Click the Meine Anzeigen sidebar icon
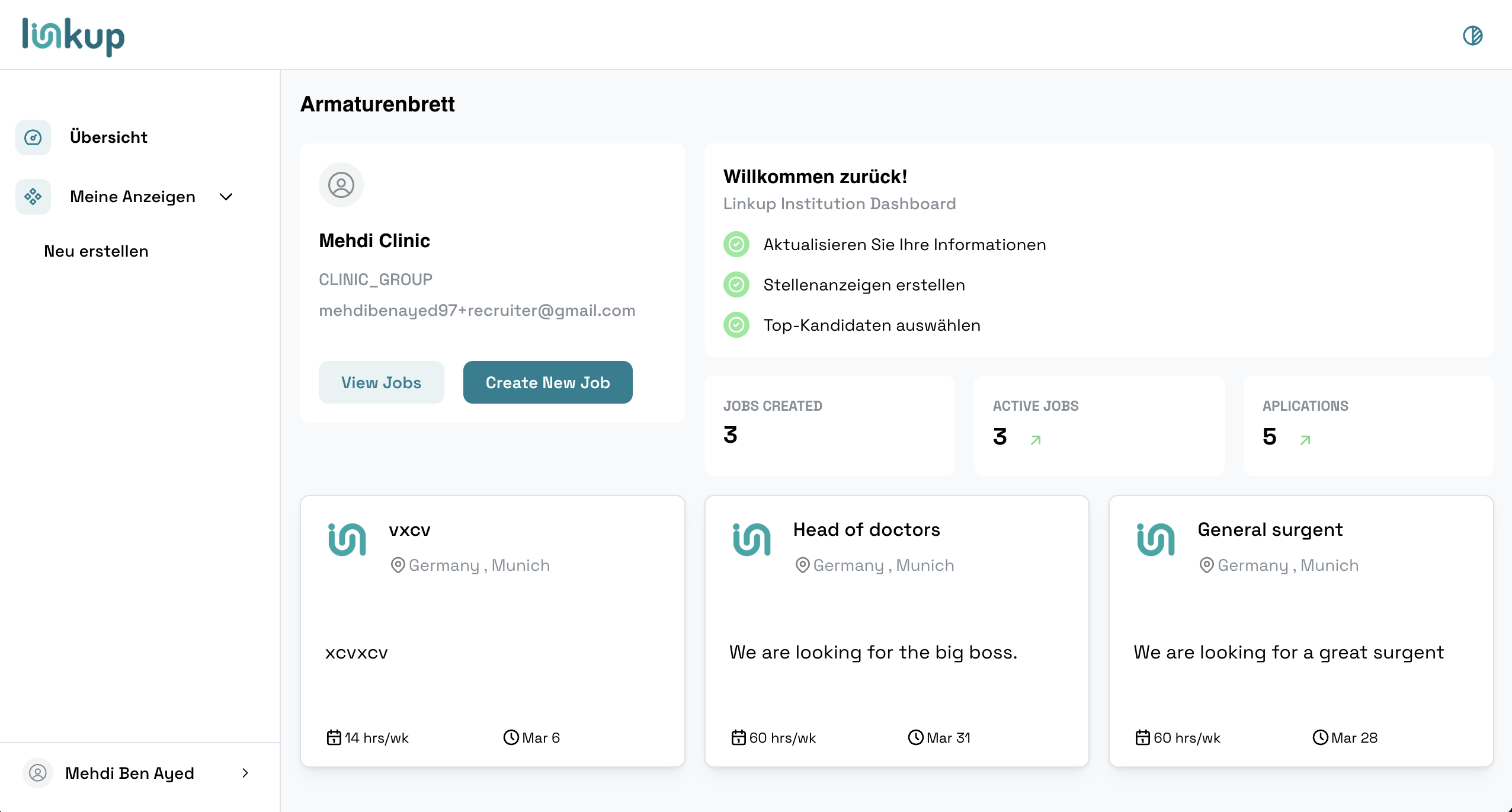This screenshot has height=812, width=1512. 33,196
